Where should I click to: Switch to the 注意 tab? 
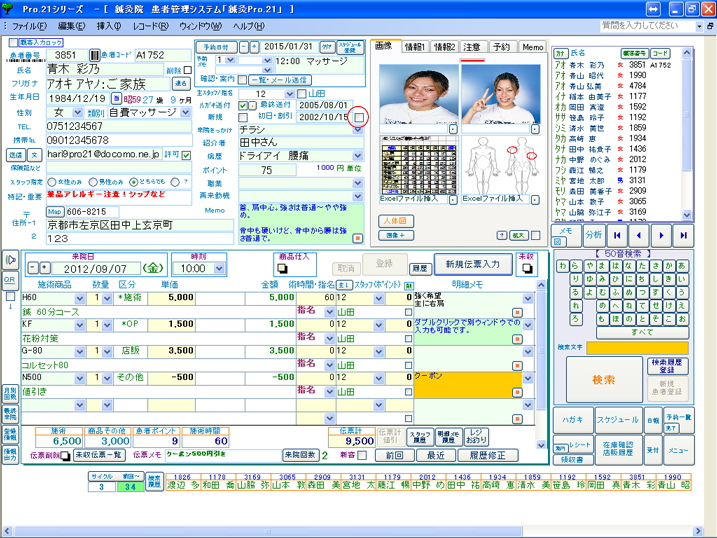[472, 47]
